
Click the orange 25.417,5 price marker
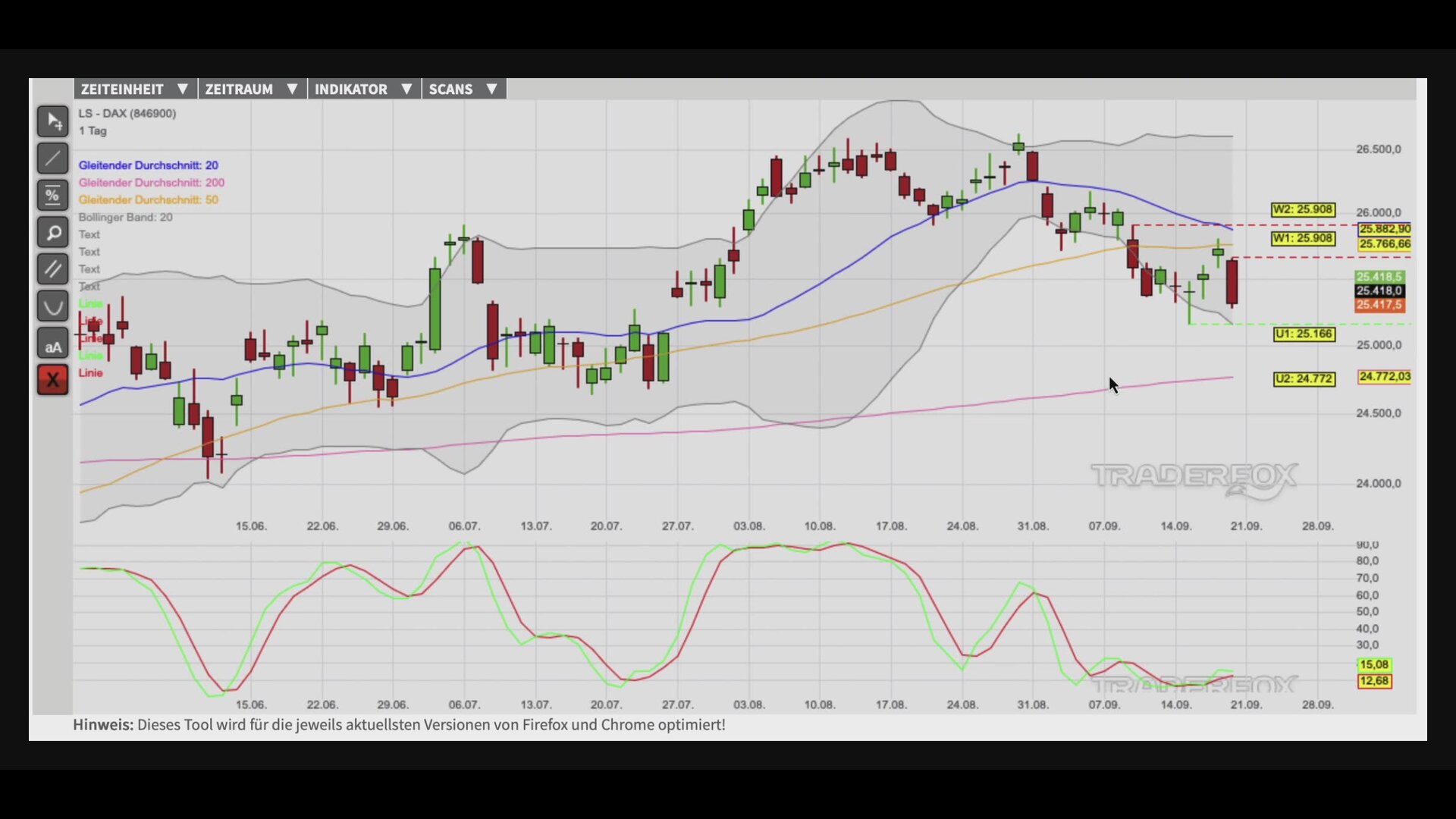[x=1379, y=305]
